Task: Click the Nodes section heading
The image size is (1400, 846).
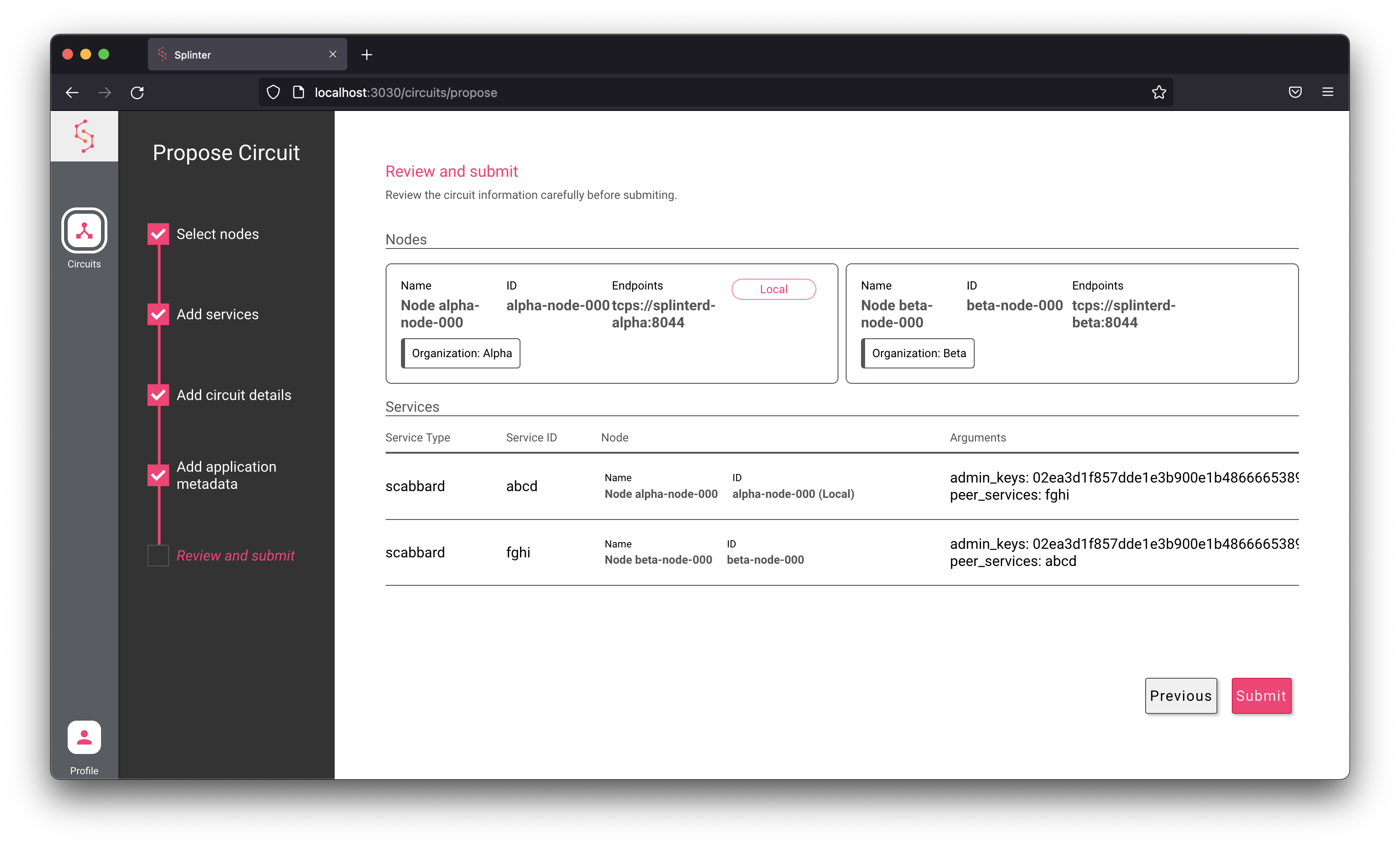Action: [x=405, y=239]
